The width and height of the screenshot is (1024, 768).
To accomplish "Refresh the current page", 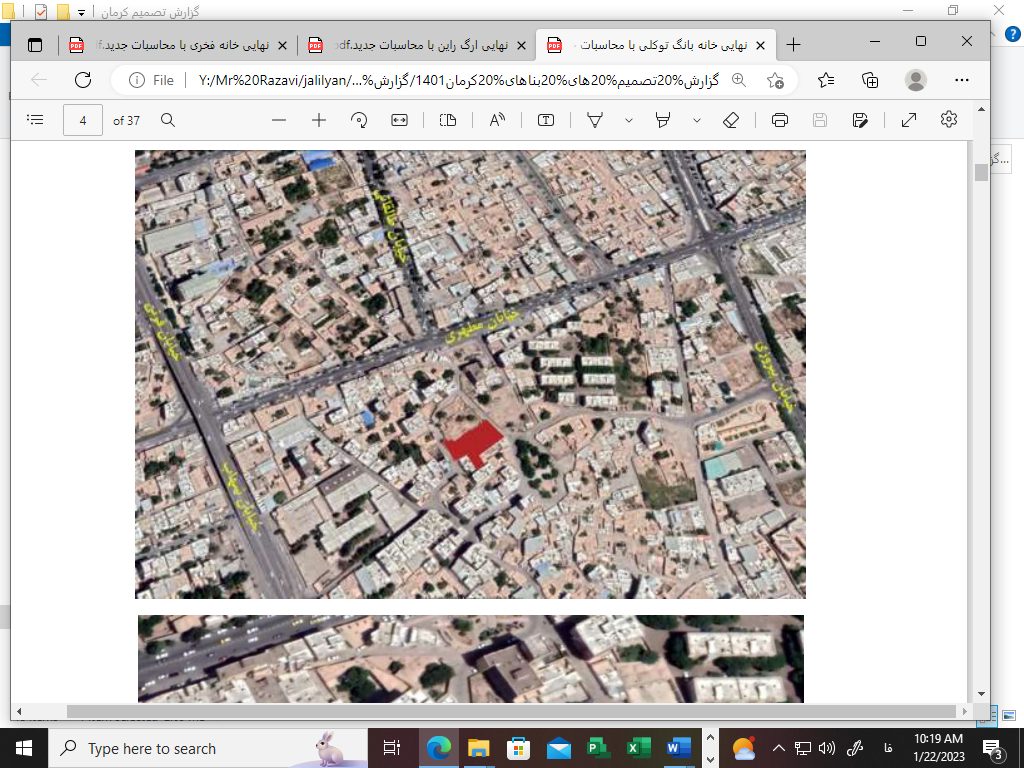I will coord(83,80).
